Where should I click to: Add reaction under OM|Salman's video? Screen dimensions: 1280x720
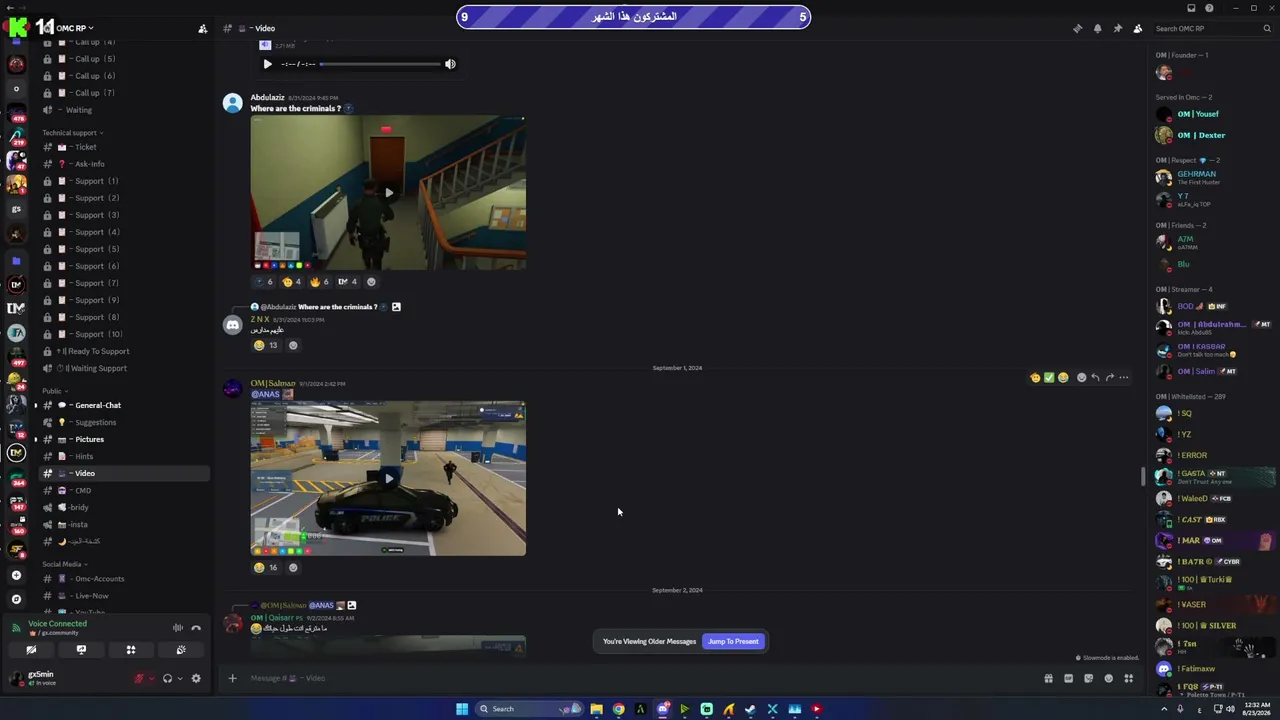point(293,567)
